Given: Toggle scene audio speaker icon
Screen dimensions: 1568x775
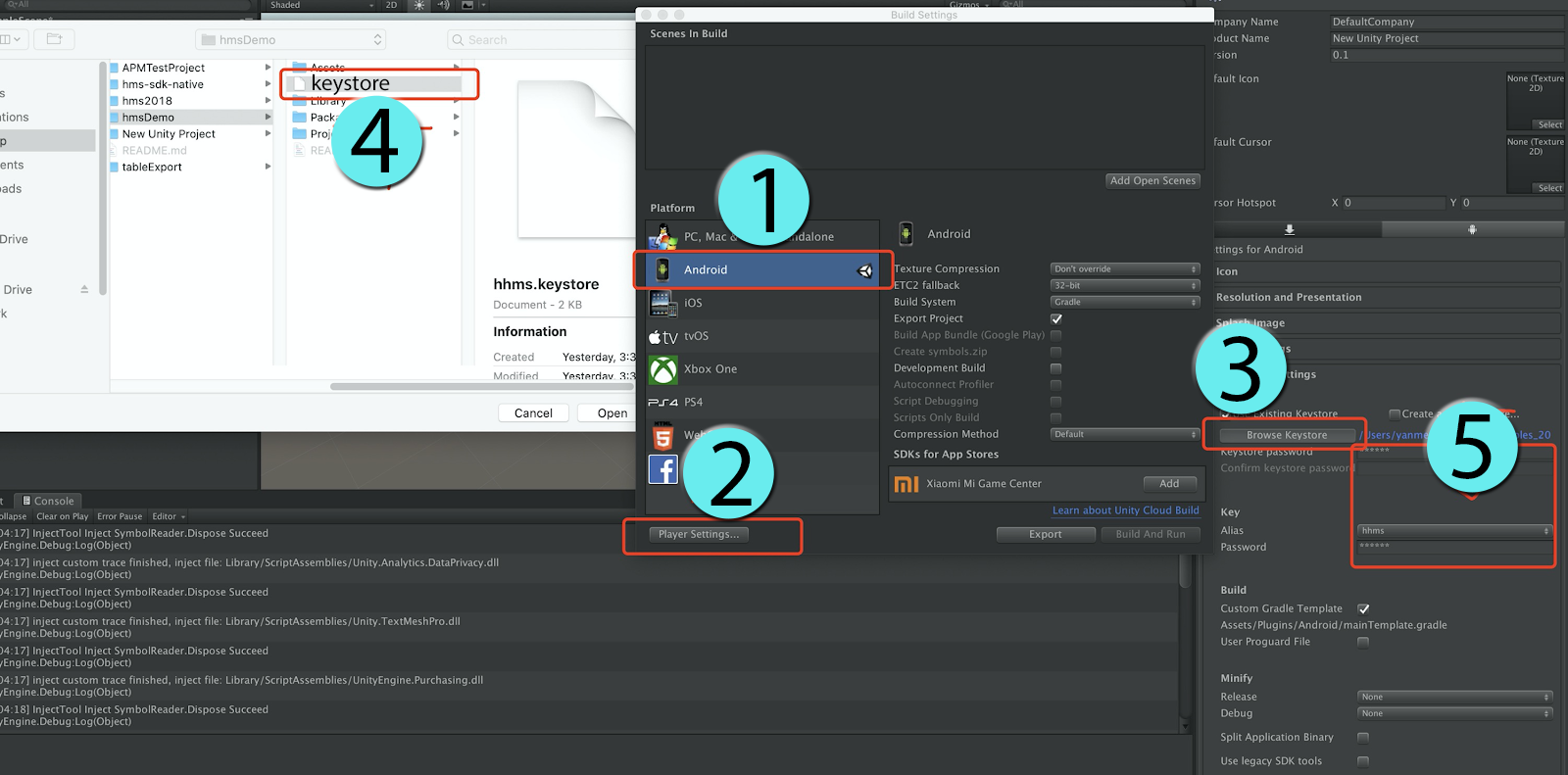Looking at the screenshot, I should 443,5.
